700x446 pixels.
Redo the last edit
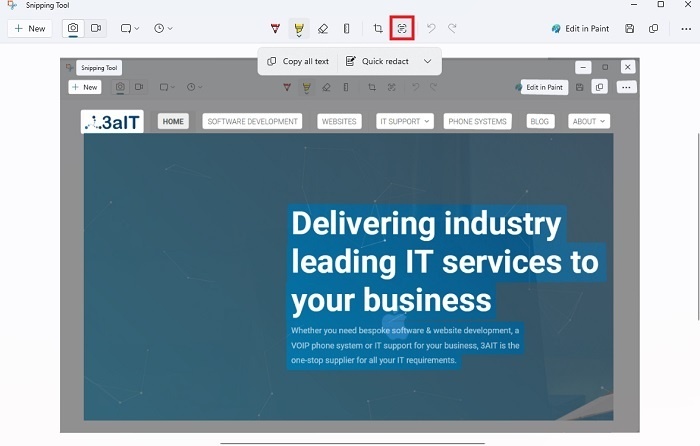452,29
